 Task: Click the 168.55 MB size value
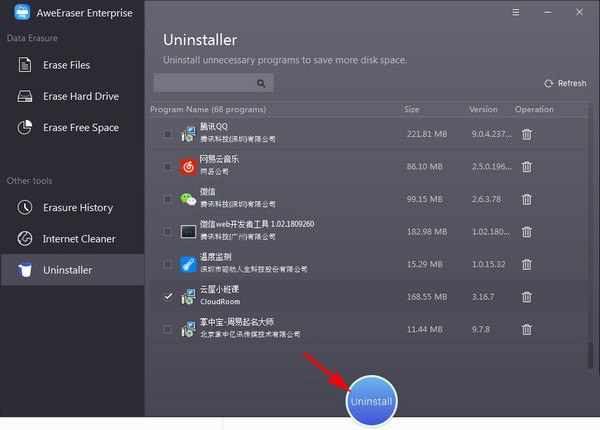[427, 297]
